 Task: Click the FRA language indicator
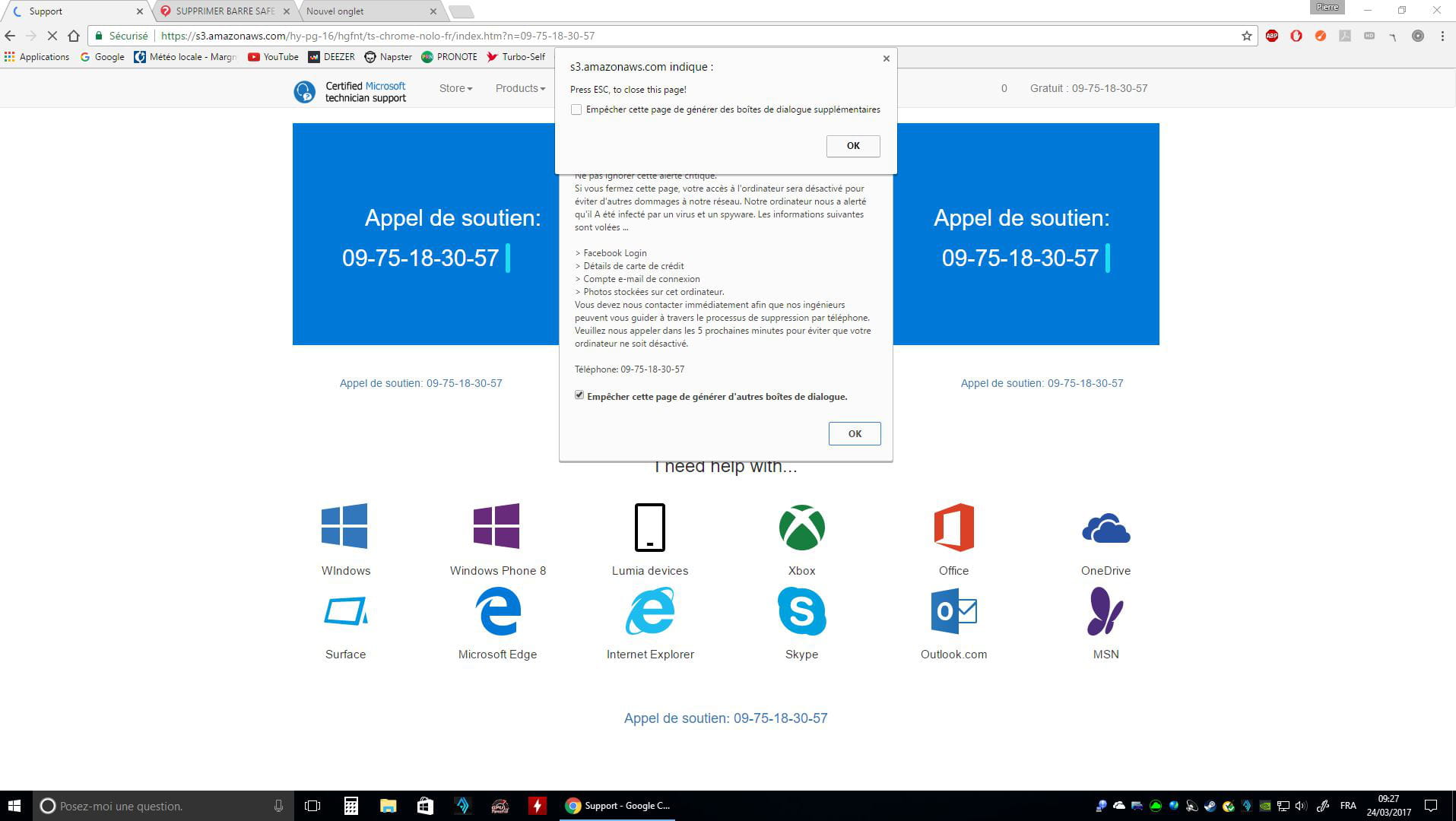pos(1348,806)
